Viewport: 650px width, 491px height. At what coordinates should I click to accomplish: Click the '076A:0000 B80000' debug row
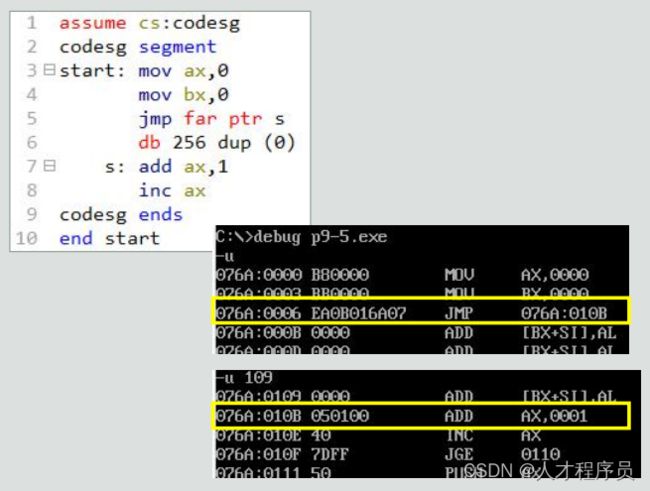pyautogui.click(x=402, y=275)
